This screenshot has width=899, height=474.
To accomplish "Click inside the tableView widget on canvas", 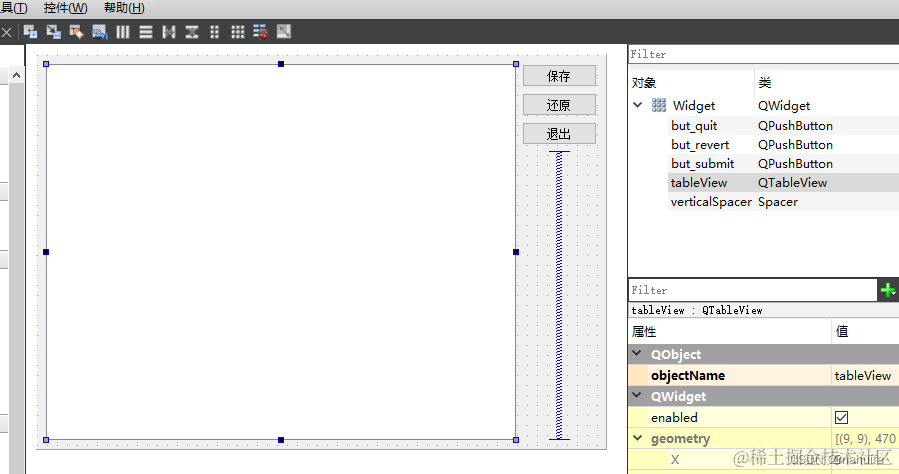I will (x=281, y=252).
